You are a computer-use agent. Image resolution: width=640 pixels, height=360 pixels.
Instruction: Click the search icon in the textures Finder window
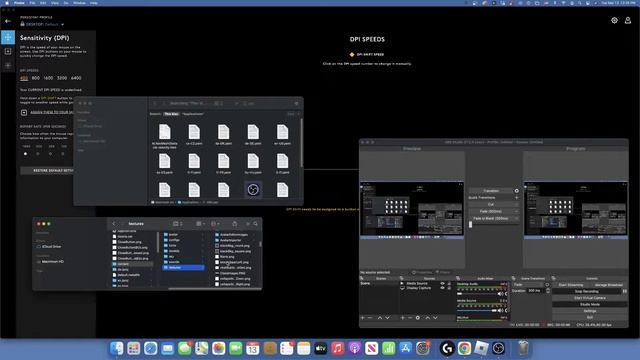click(256, 224)
